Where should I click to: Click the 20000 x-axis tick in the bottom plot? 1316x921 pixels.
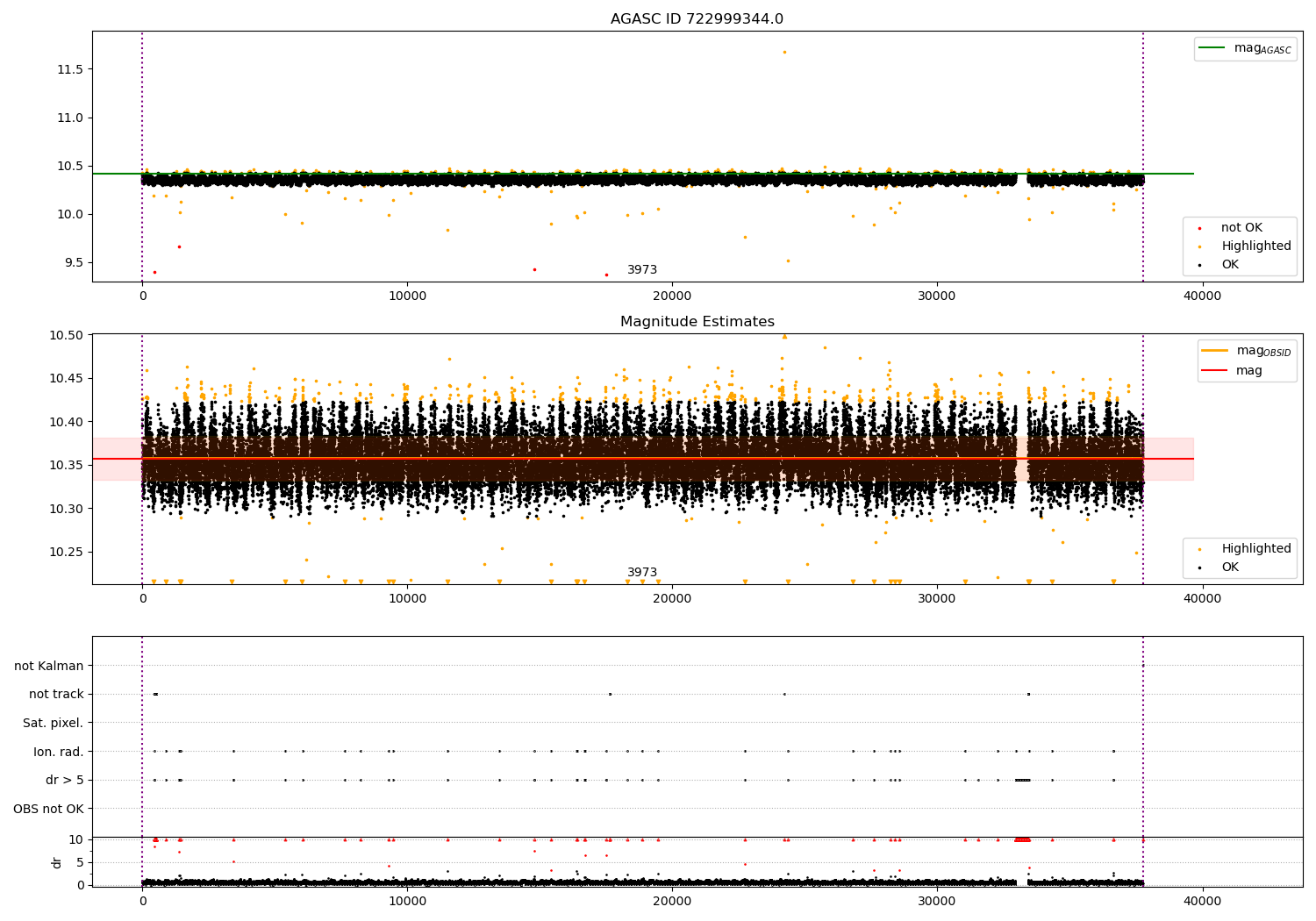point(672,902)
